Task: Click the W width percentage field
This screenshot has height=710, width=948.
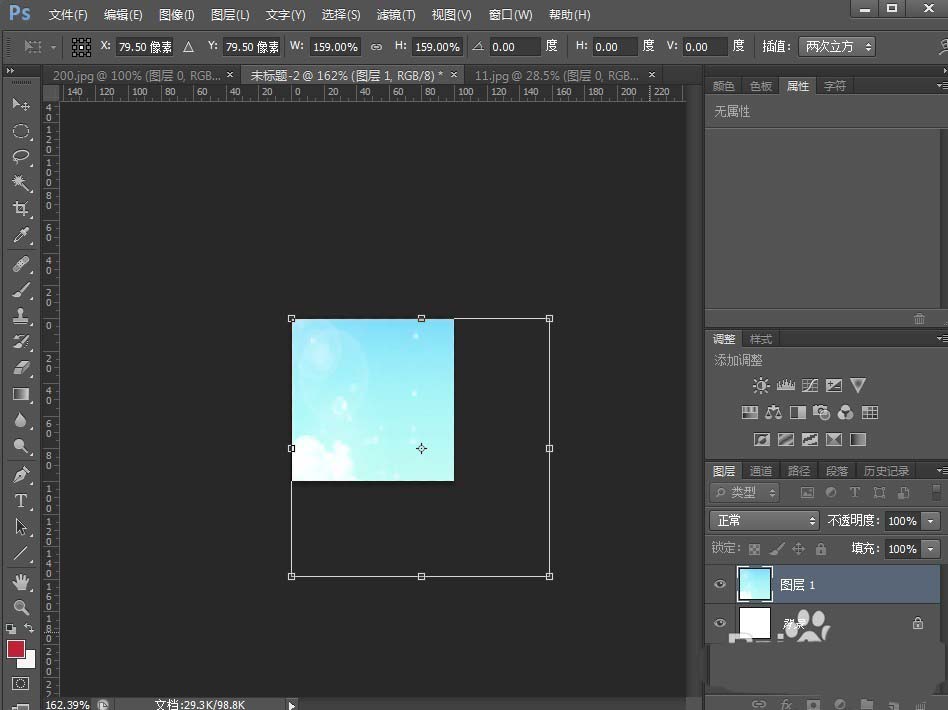Action: 336,47
